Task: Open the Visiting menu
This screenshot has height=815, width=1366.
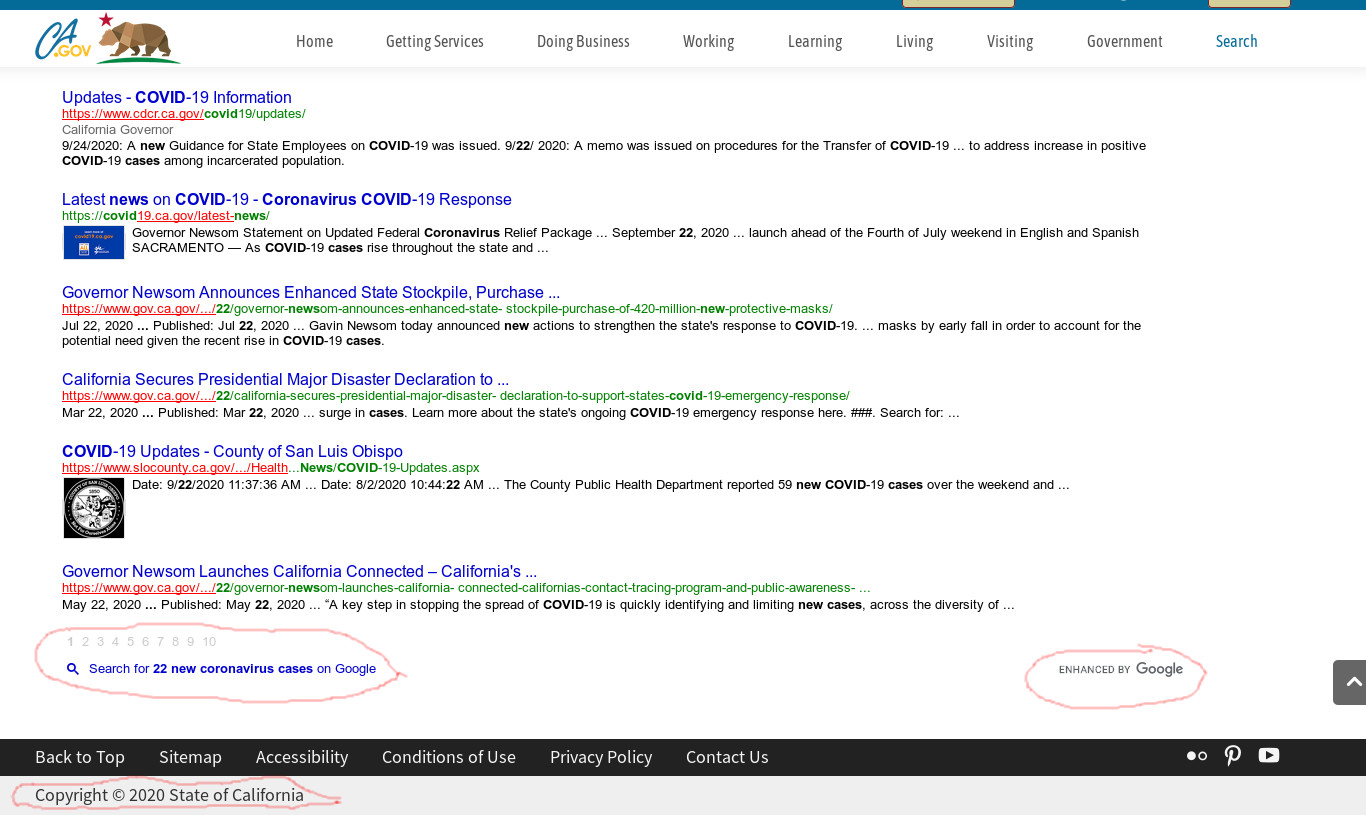Action: point(1010,41)
